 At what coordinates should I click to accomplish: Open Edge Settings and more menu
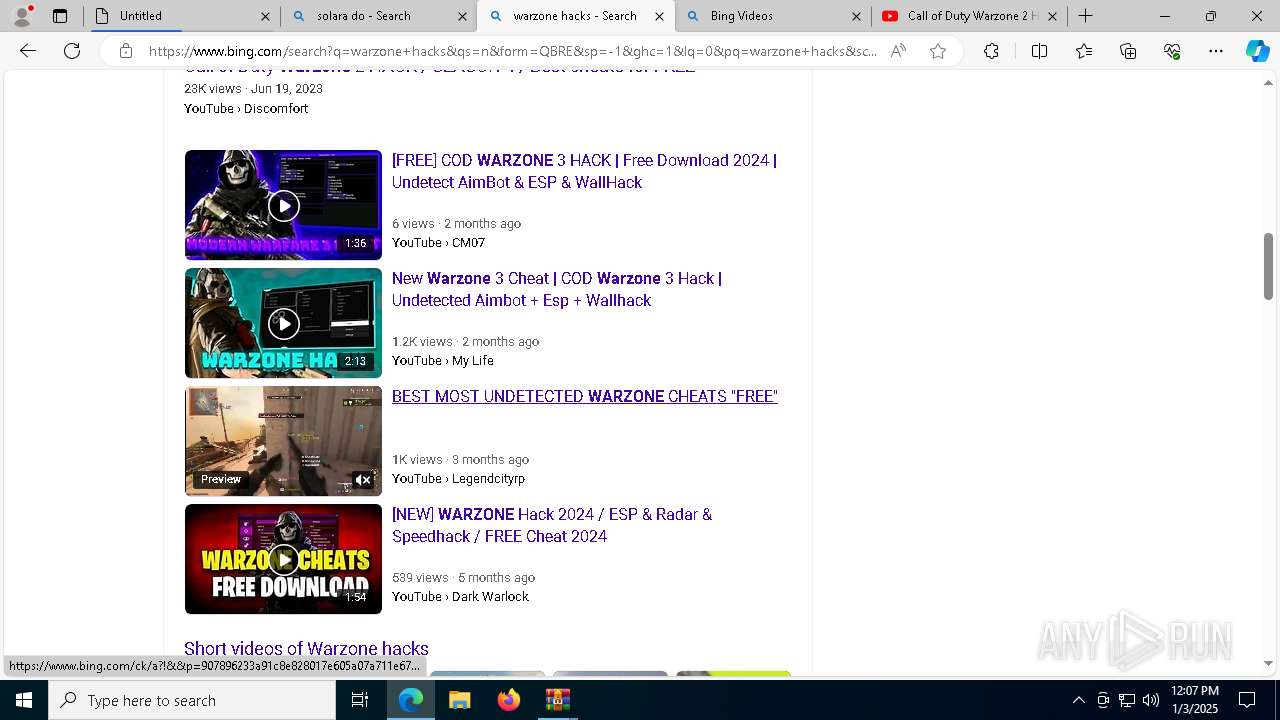click(x=1216, y=51)
